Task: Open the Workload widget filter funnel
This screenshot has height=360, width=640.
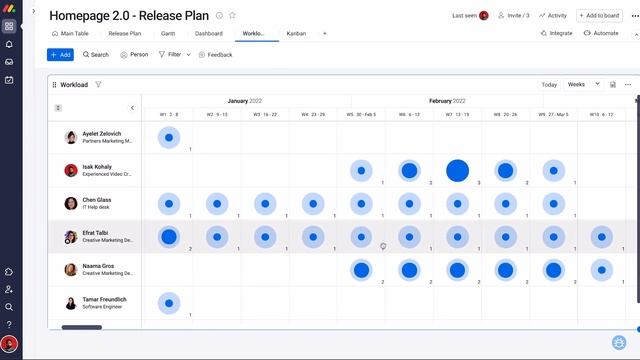Action: pos(98,84)
